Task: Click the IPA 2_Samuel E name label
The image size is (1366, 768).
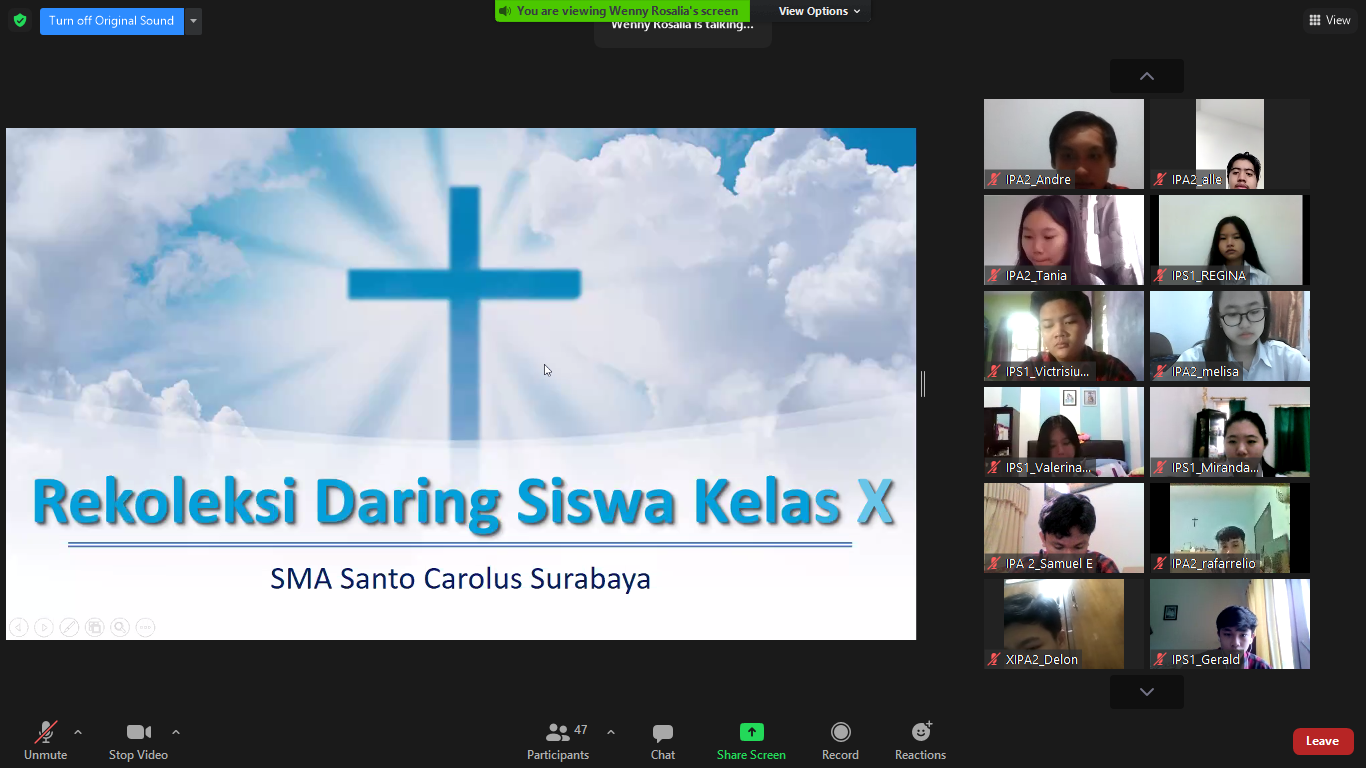Action: click(x=1049, y=564)
